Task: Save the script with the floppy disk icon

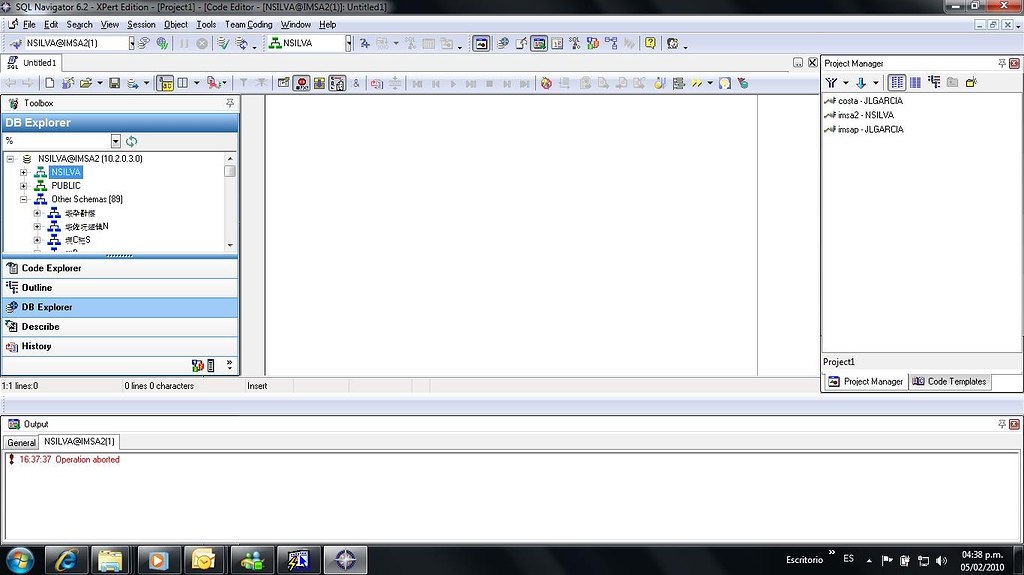Action: (x=114, y=83)
